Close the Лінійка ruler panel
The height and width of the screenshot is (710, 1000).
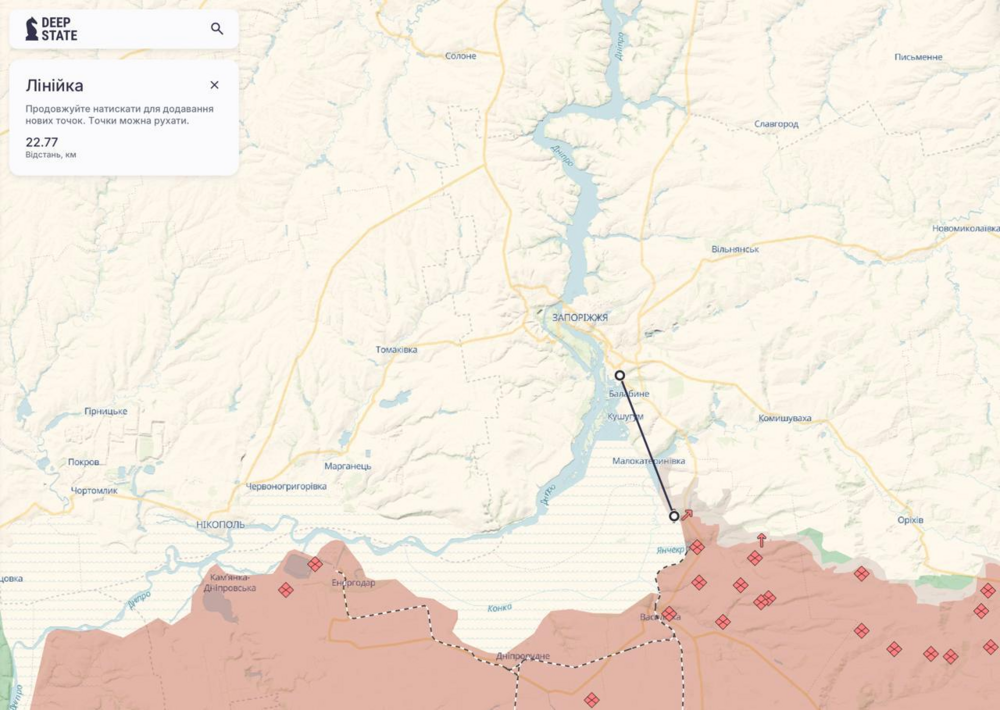pos(214,85)
